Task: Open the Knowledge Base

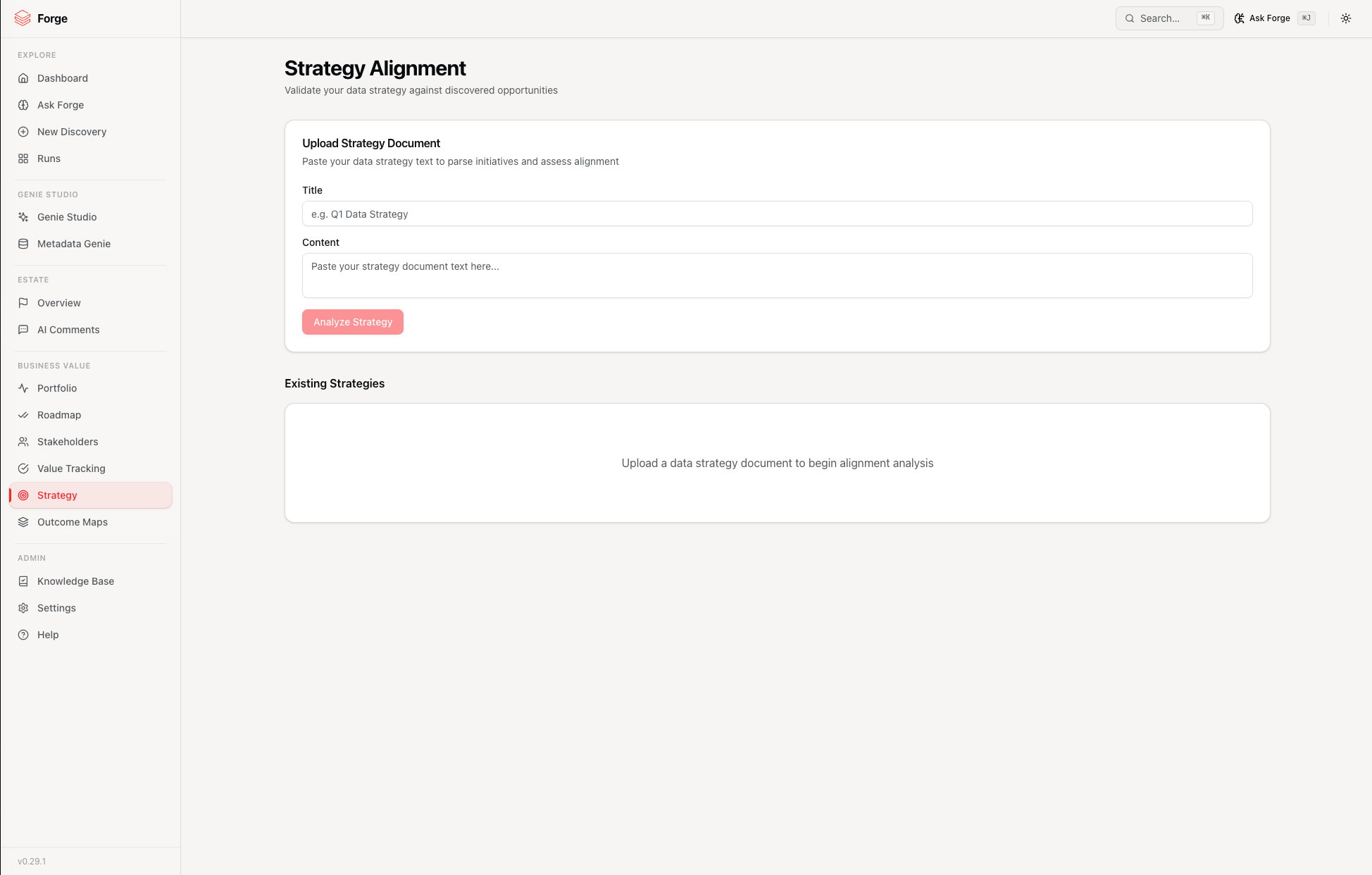Action: 91,581
